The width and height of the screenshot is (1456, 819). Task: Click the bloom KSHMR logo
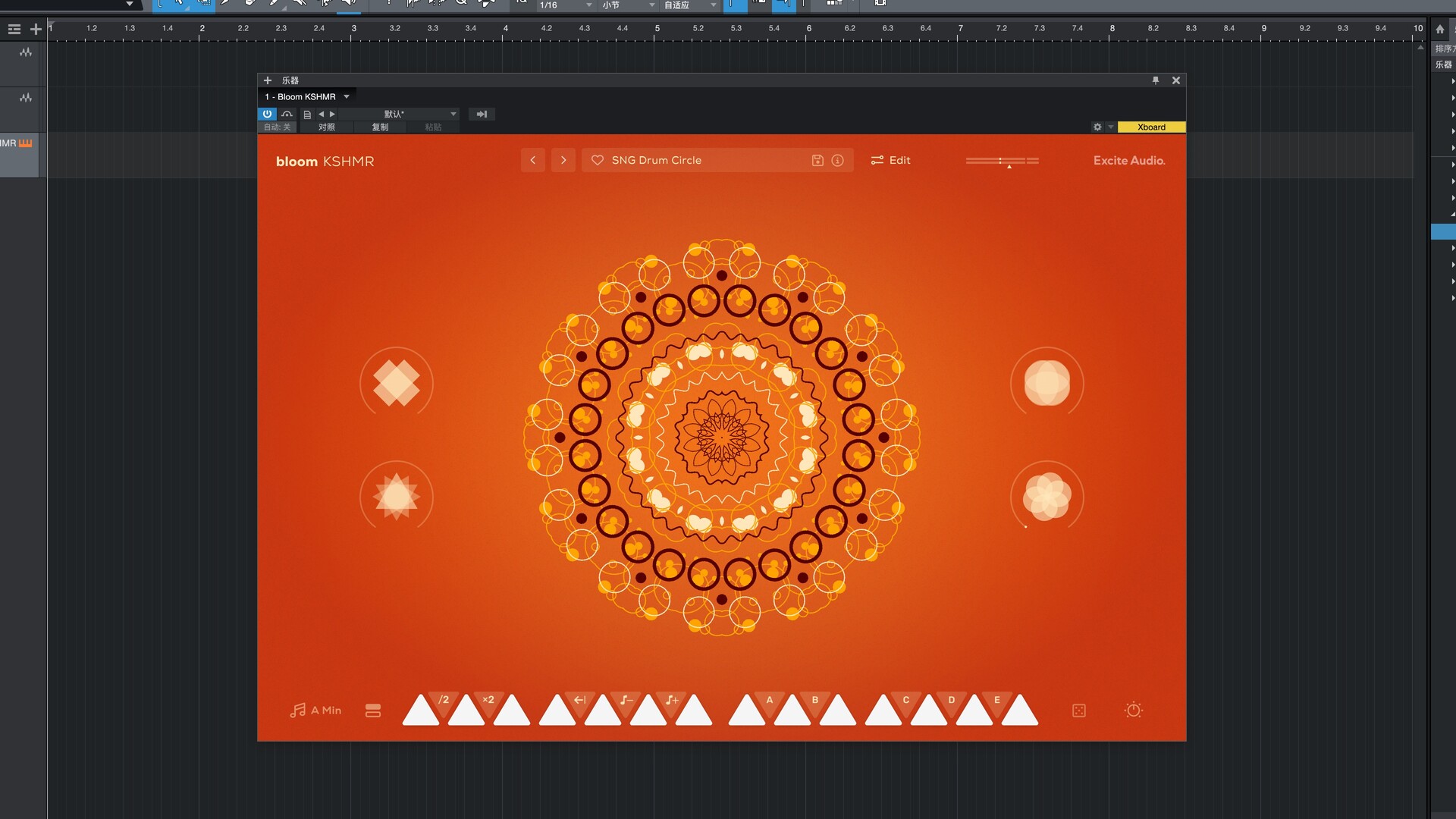[x=325, y=161]
